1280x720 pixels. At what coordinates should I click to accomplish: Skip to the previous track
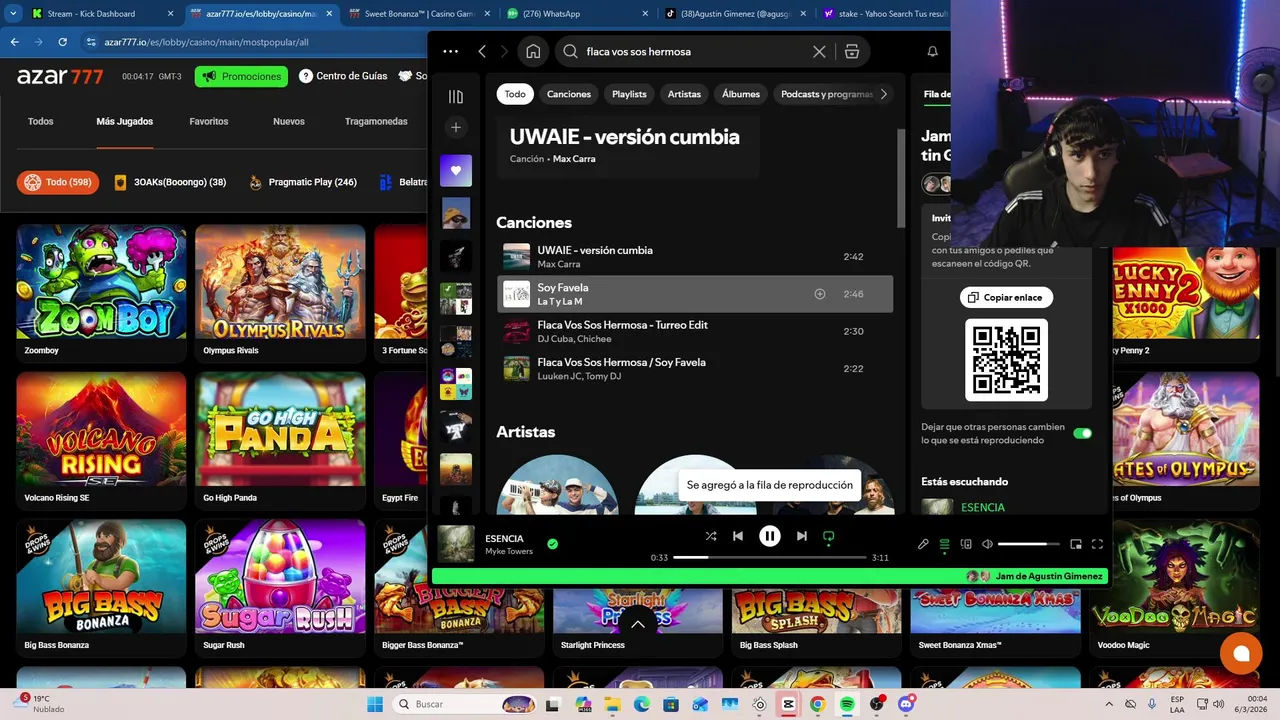point(738,536)
